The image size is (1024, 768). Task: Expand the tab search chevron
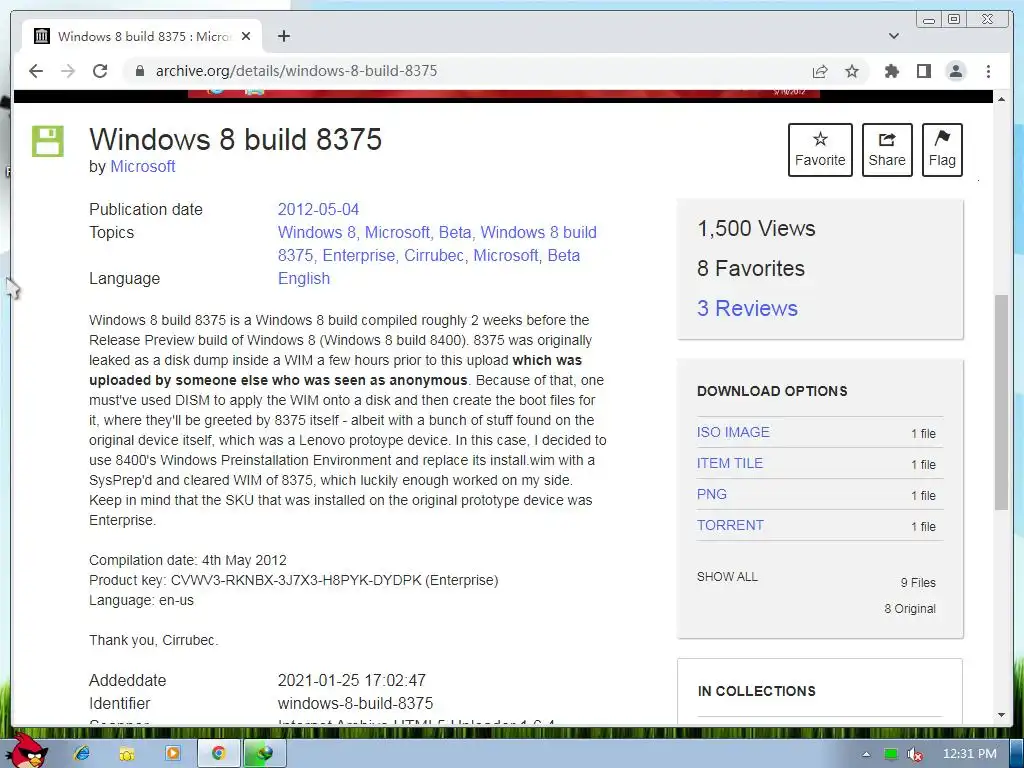click(x=894, y=36)
